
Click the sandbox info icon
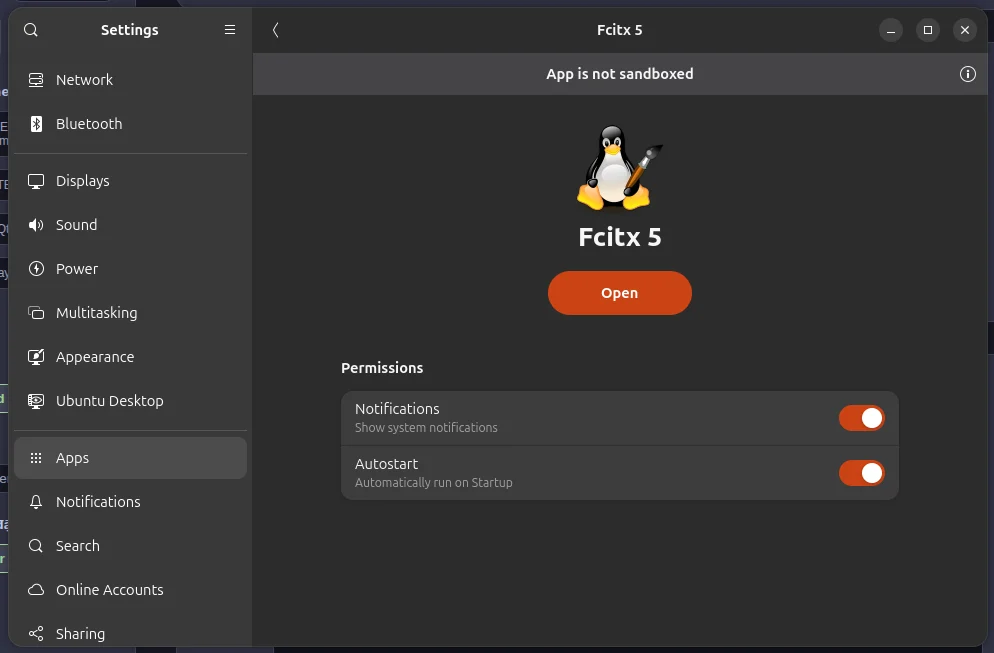(x=967, y=74)
